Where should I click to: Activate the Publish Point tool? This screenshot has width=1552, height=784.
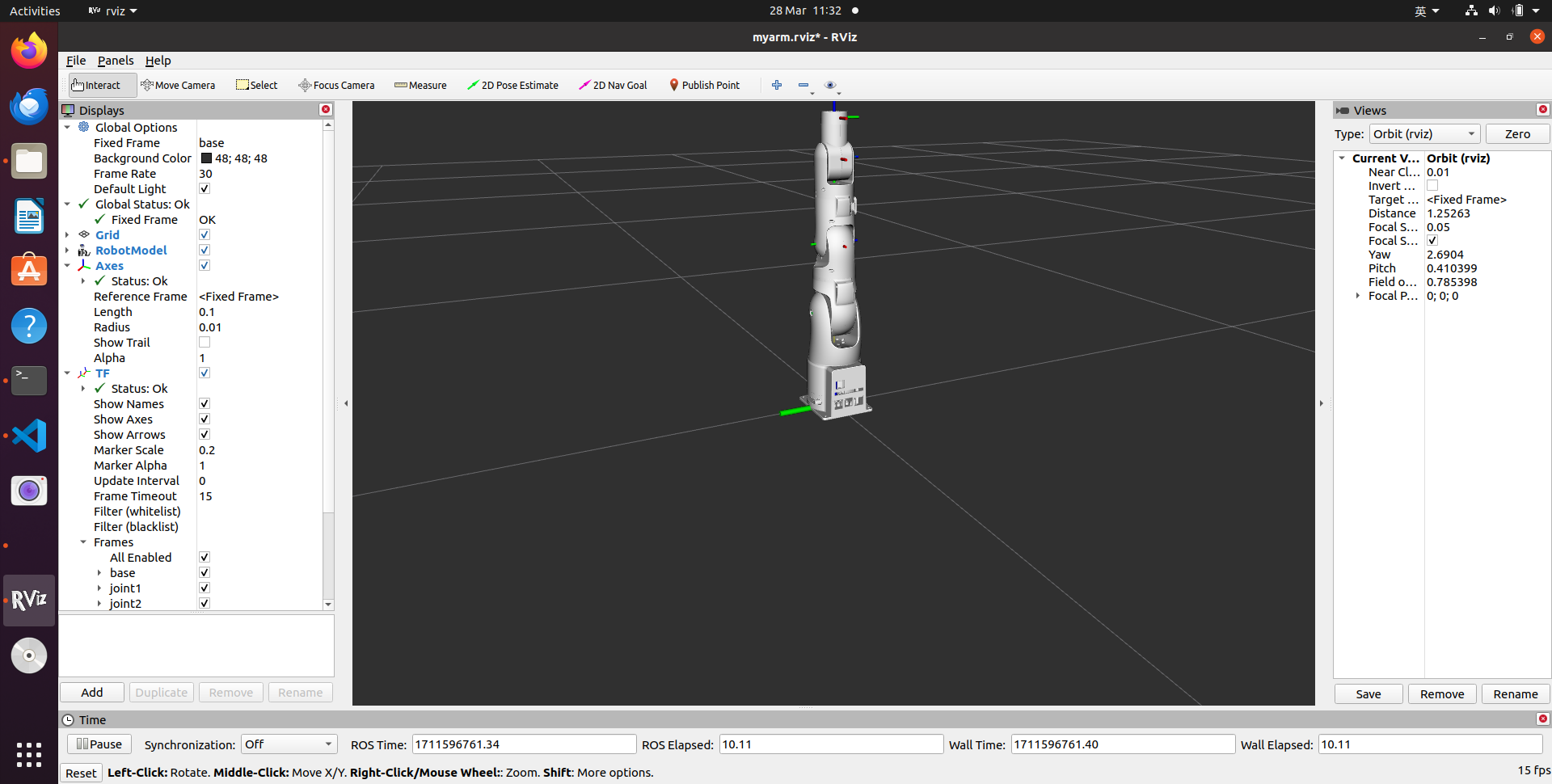(x=704, y=85)
